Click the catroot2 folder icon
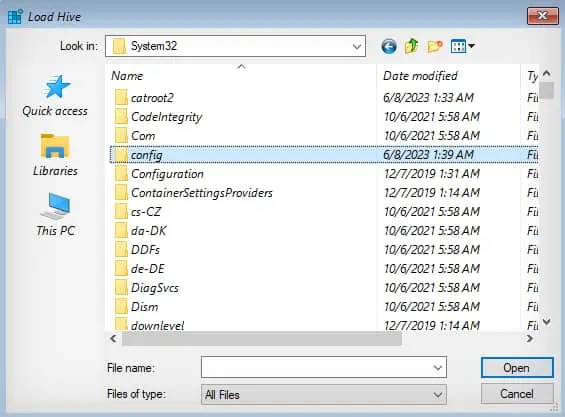This screenshot has width=565, height=417. coord(121,98)
